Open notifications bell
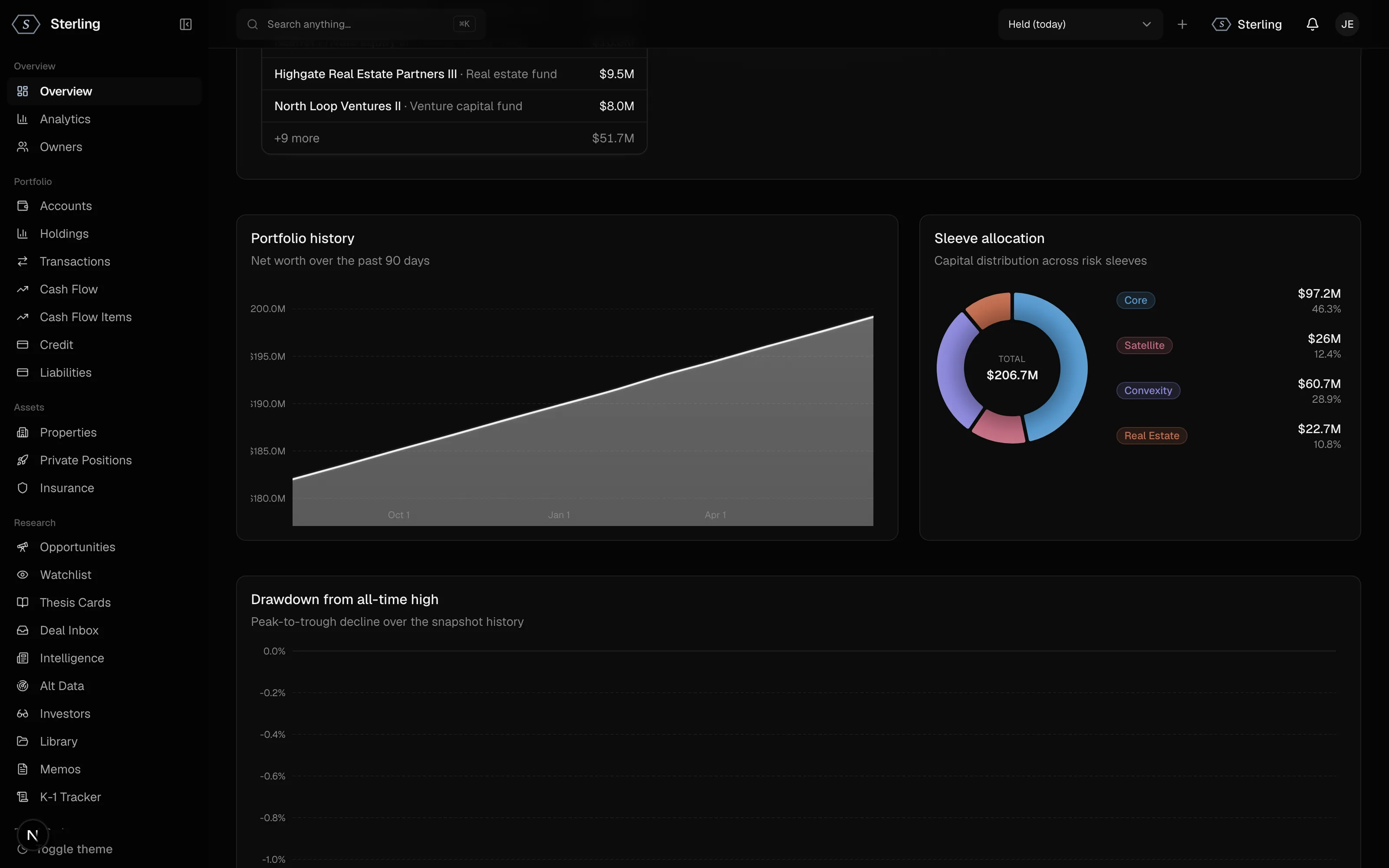Screen dimensions: 1389x868 [x=1312, y=24]
